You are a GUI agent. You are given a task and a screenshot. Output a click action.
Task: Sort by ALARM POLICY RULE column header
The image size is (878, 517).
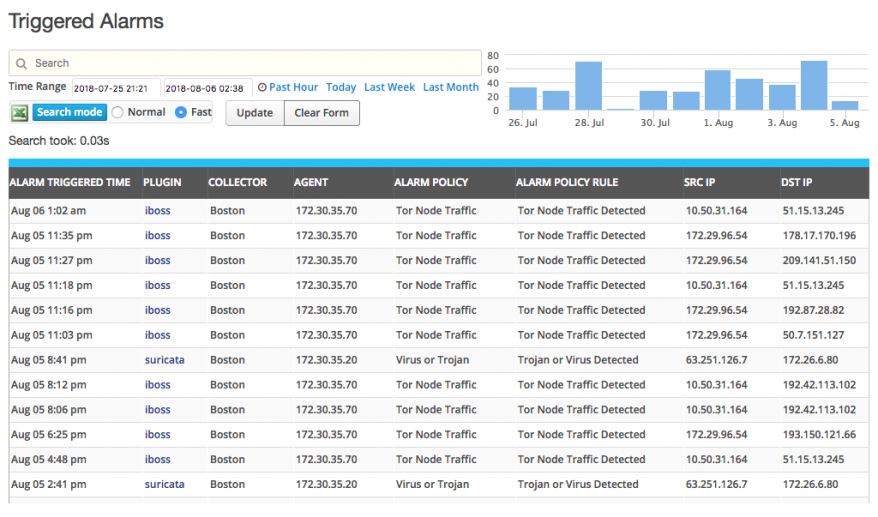click(567, 183)
